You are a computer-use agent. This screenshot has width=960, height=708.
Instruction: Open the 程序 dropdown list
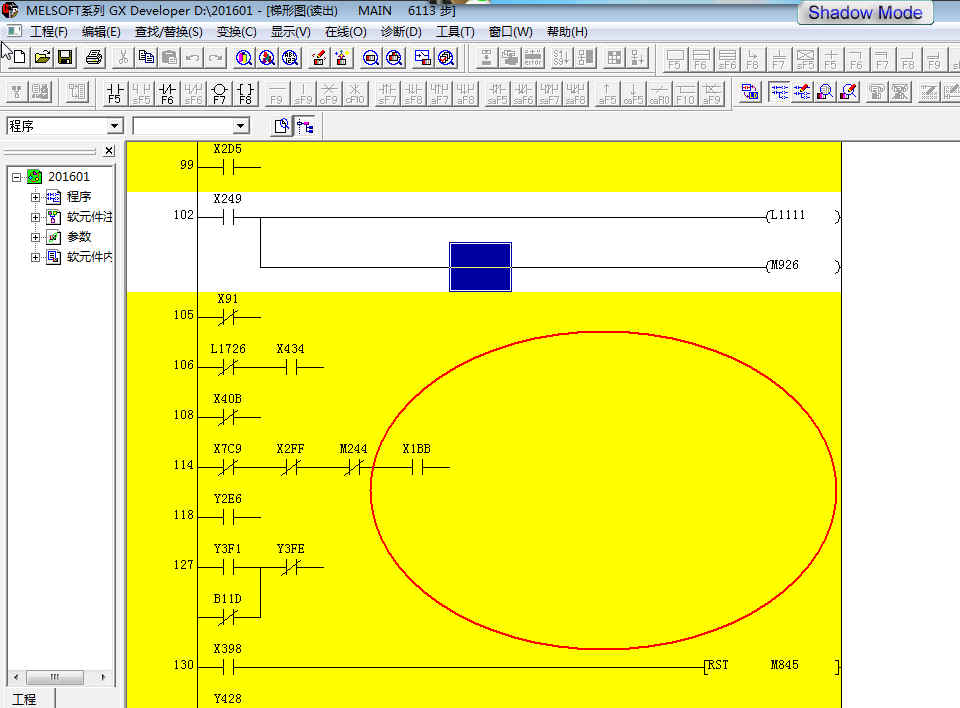tap(114, 126)
